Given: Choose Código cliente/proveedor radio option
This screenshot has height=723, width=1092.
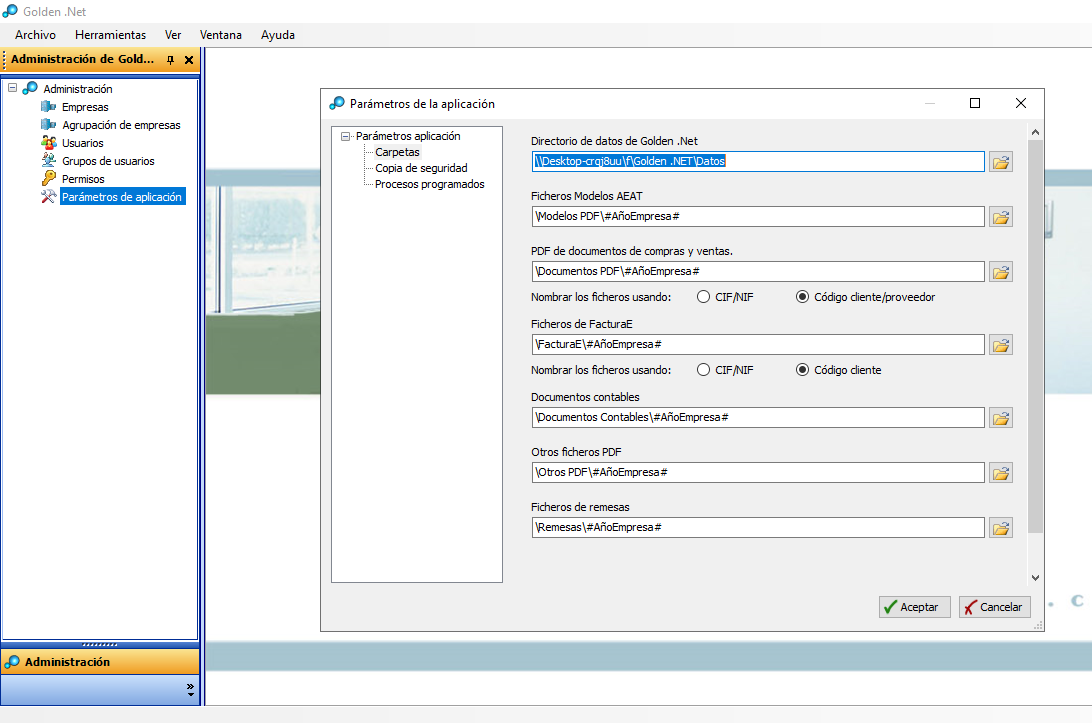Looking at the screenshot, I should 802,297.
